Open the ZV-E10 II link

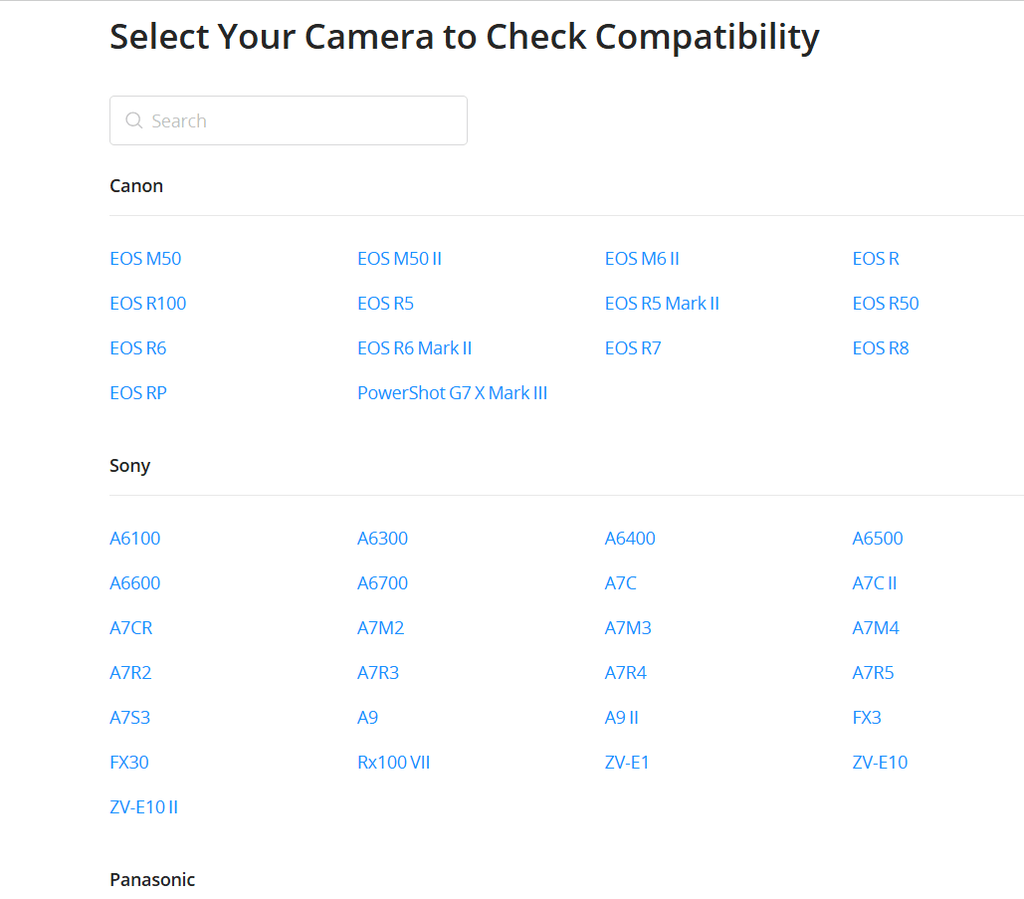tap(144, 808)
